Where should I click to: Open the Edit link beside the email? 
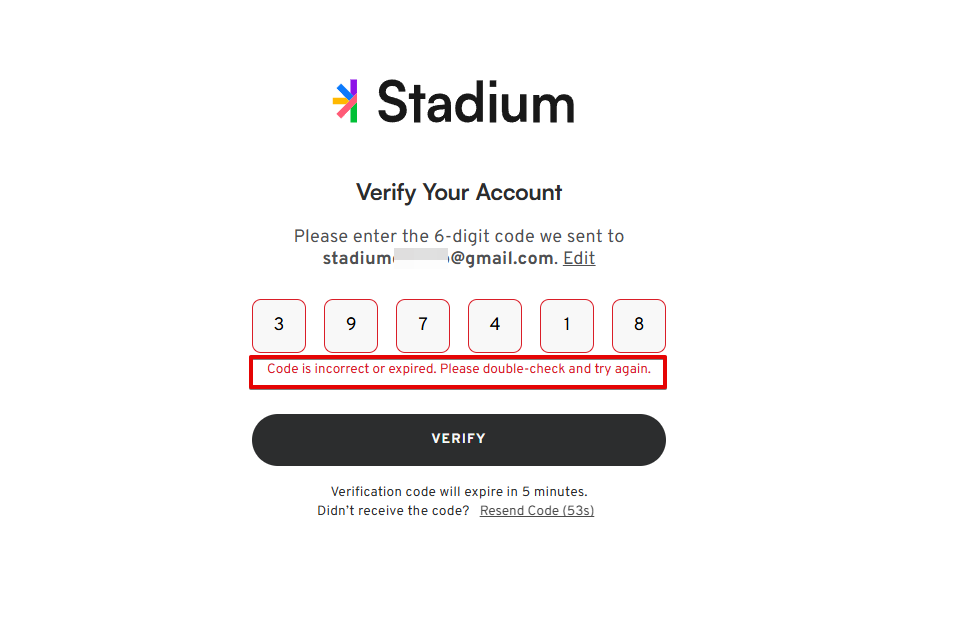pyautogui.click(x=579, y=258)
